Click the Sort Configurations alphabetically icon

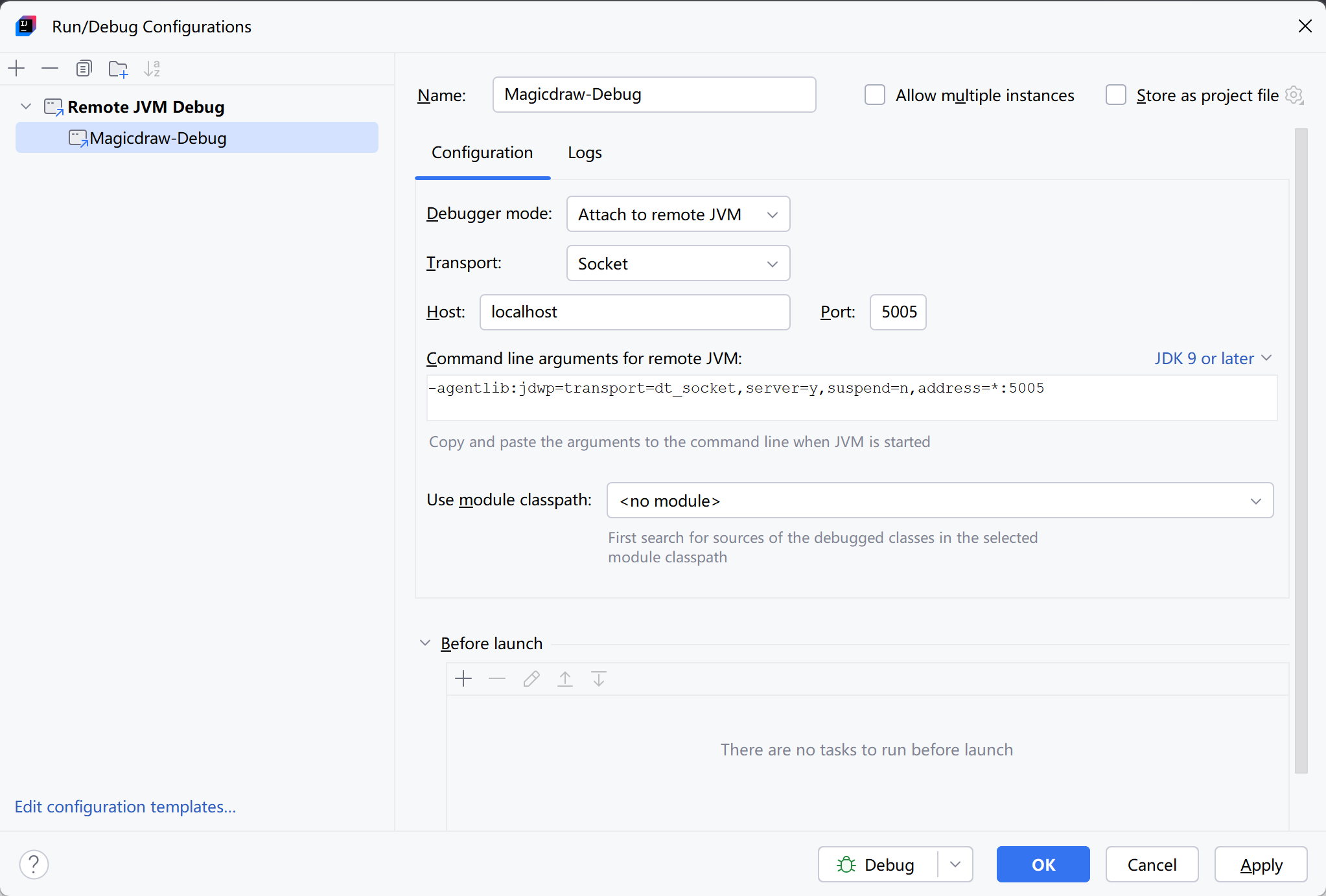tap(152, 68)
